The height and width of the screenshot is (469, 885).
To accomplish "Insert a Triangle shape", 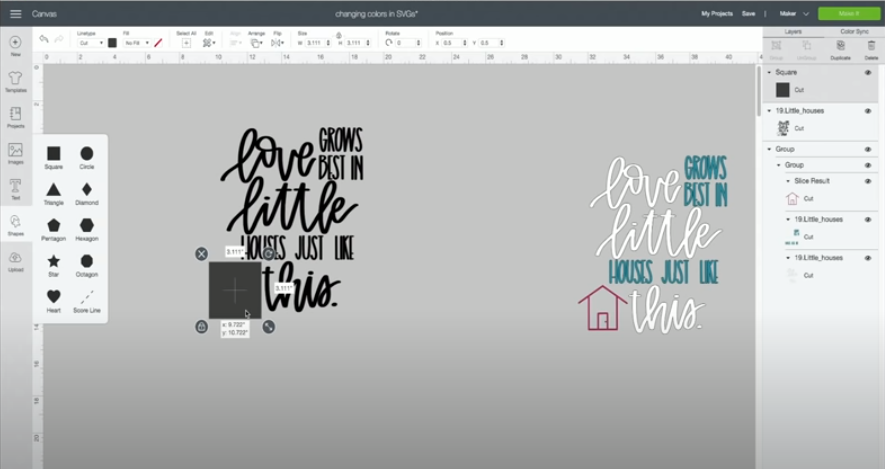I will (x=54, y=194).
